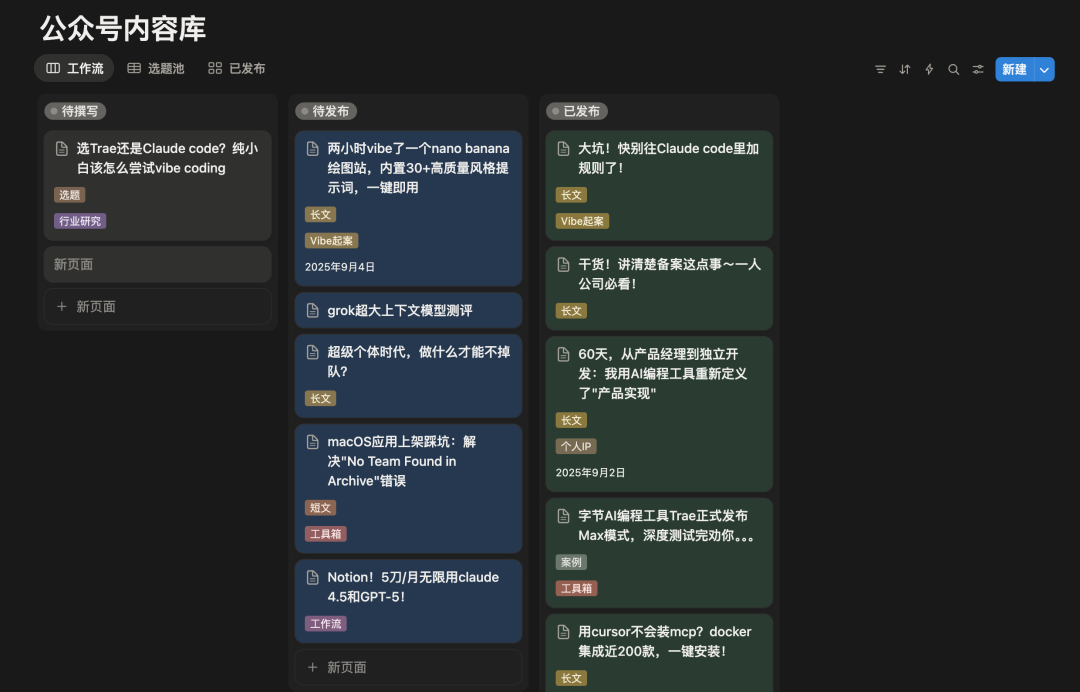Select the 工作流 board tab
1080x692 pixels.
[x=75, y=68]
